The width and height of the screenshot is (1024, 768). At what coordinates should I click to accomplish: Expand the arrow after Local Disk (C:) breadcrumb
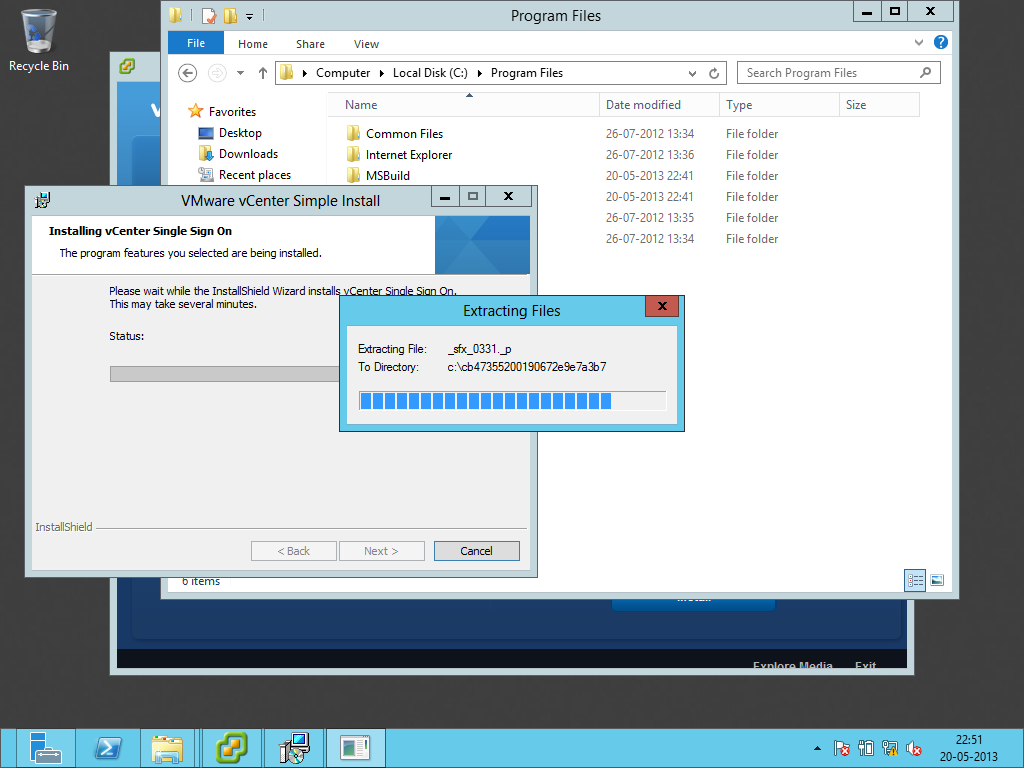(479, 73)
